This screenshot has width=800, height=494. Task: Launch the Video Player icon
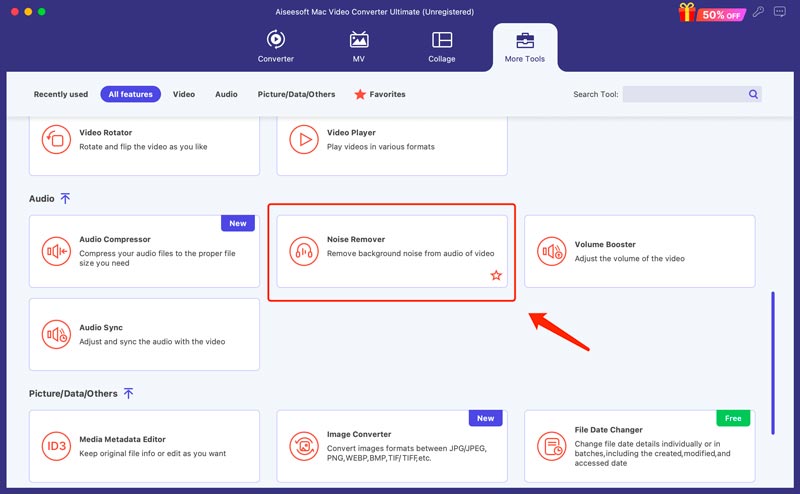coord(303,139)
